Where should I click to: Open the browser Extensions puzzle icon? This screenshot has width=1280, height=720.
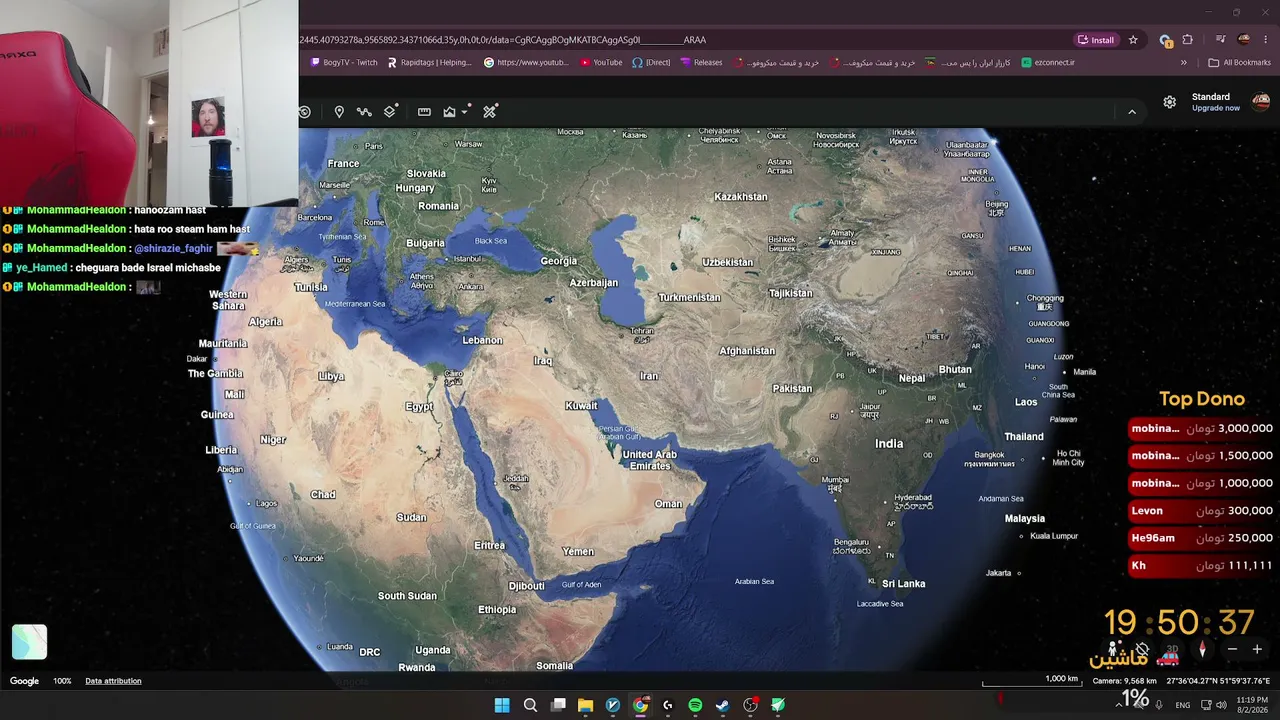click(1188, 40)
